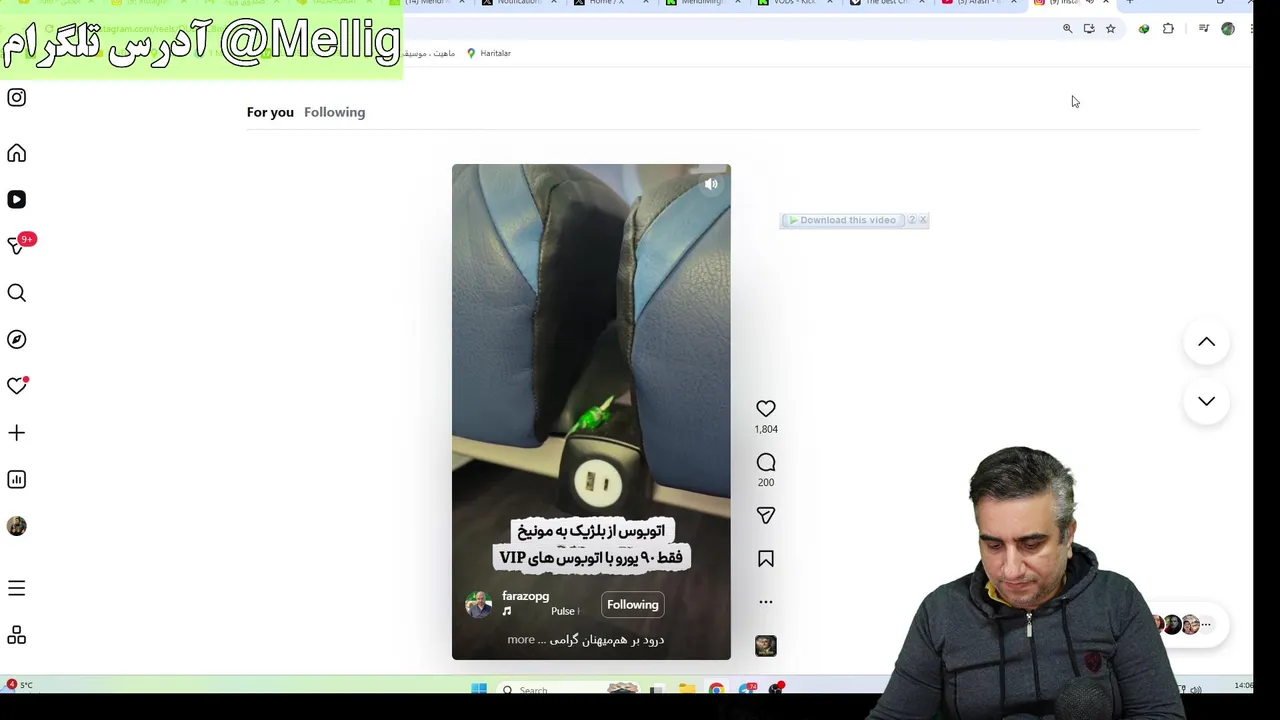The height and width of the screenshot is (720, 1280).
Task: Open new browser tab plus button
Action: coord(1130,3)
